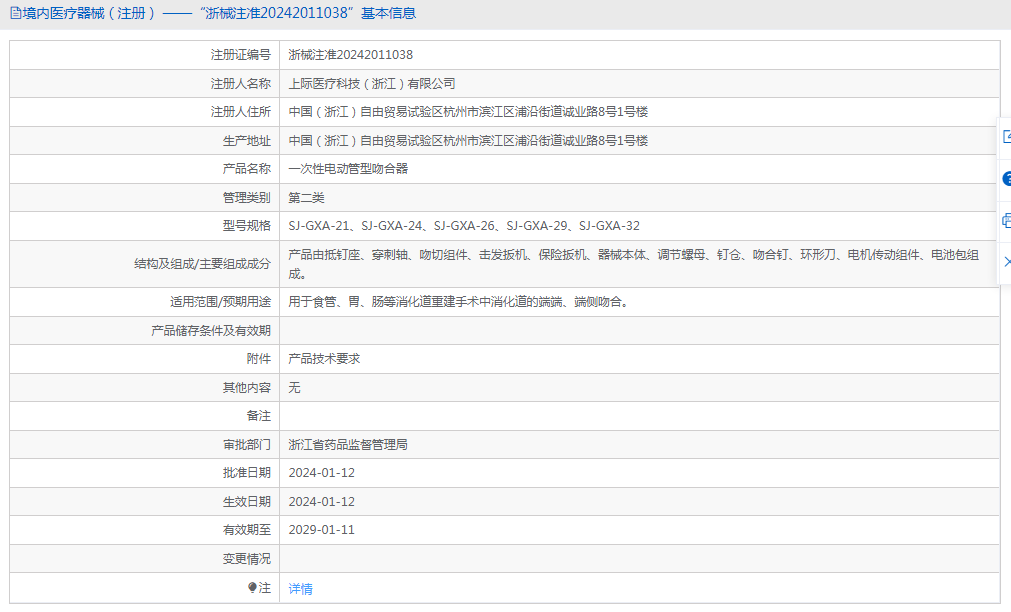Click the 批准日期 row label
Viewport: 1011px width, 612px height.
click(246, 473)
